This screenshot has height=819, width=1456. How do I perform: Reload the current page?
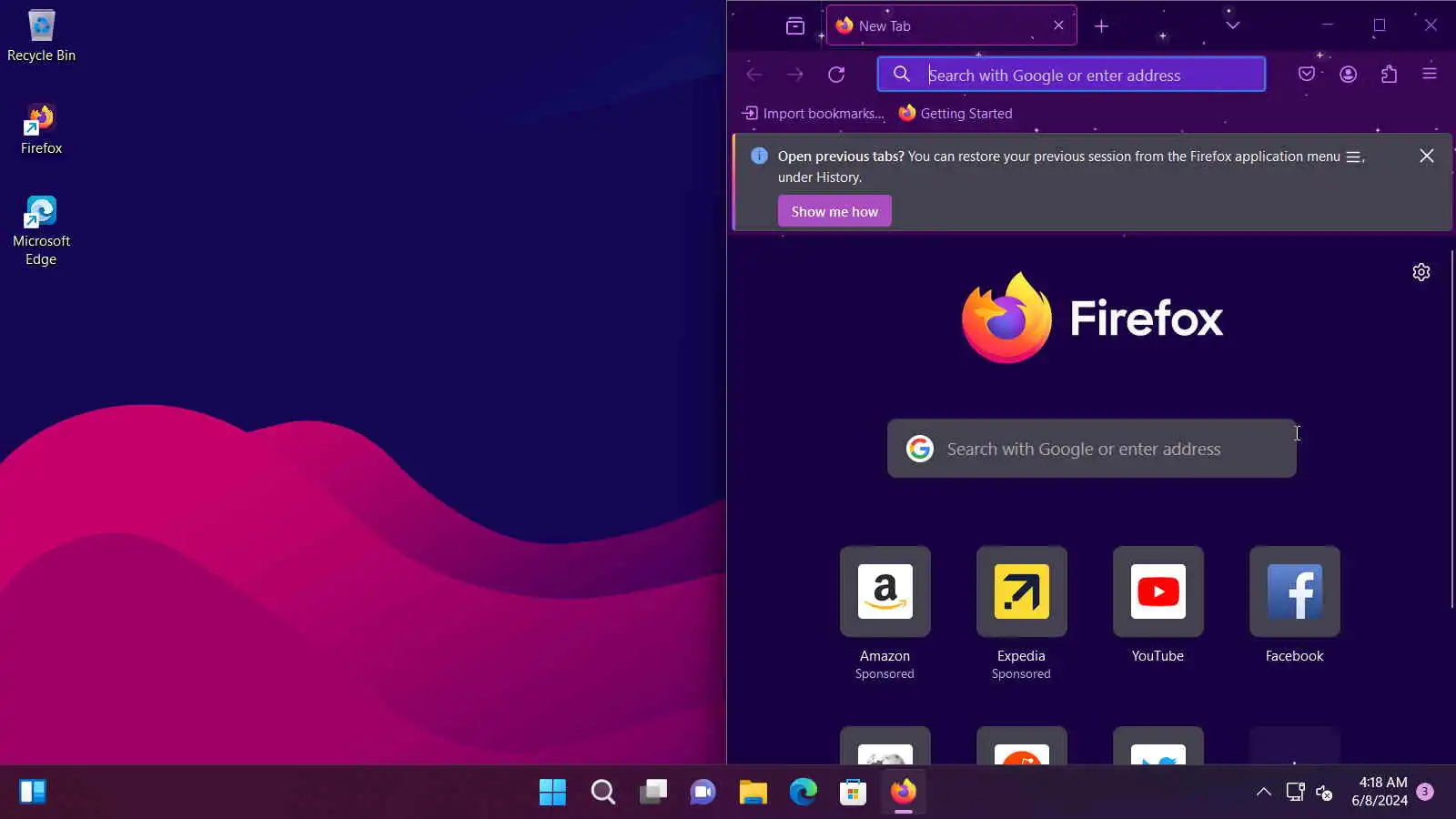(x=836, y=75)
